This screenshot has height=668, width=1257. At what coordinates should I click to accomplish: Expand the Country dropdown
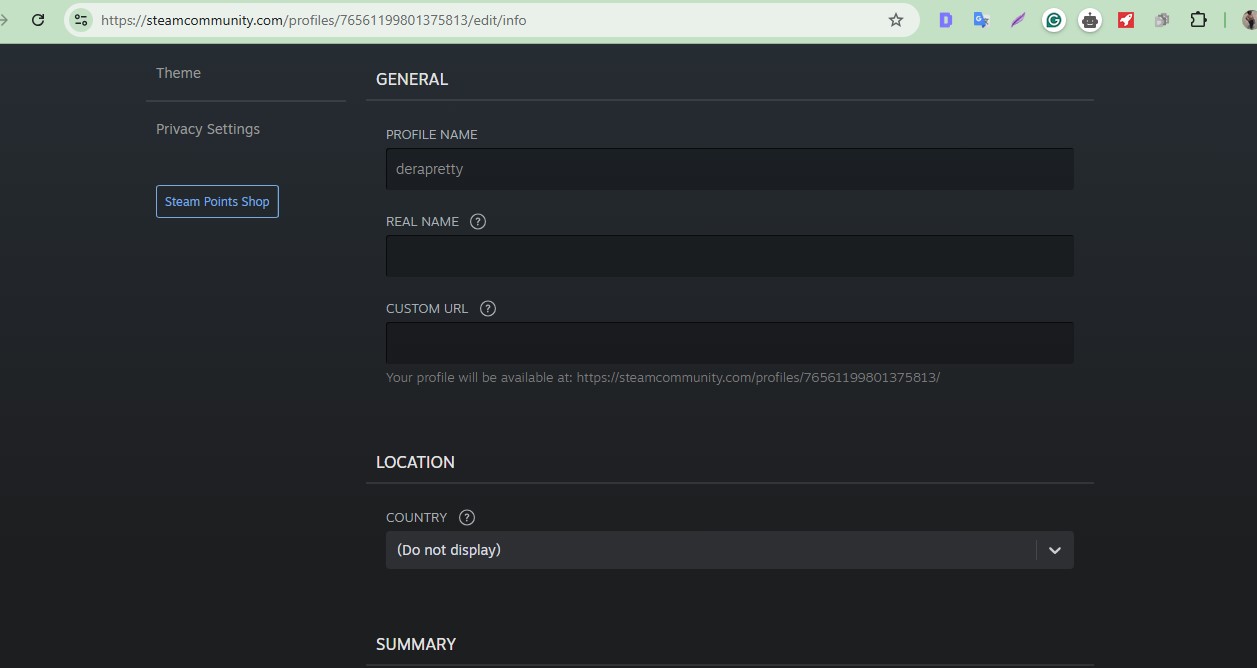coord(710,550)
